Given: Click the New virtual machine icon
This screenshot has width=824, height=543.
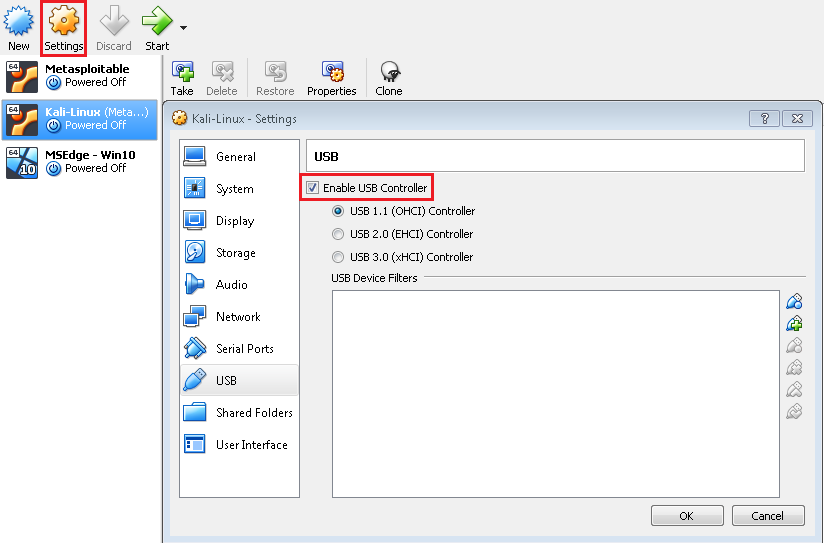Looking at the screenshot, I should click(18, 21).
